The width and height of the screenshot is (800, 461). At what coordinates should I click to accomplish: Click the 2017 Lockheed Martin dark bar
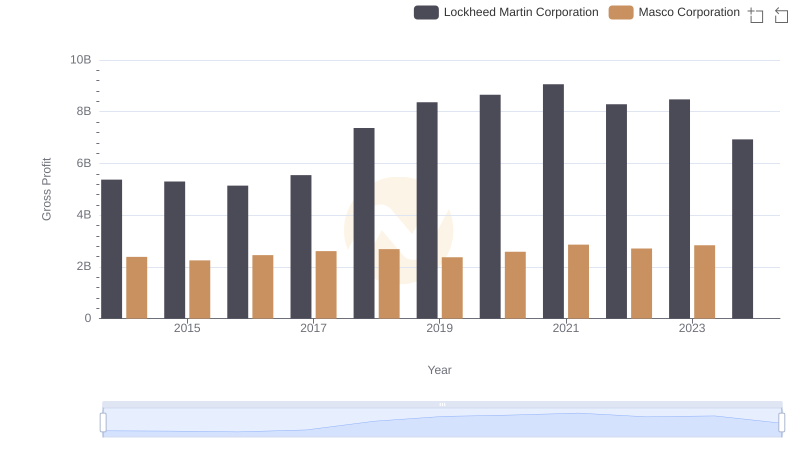pos(301,247)
